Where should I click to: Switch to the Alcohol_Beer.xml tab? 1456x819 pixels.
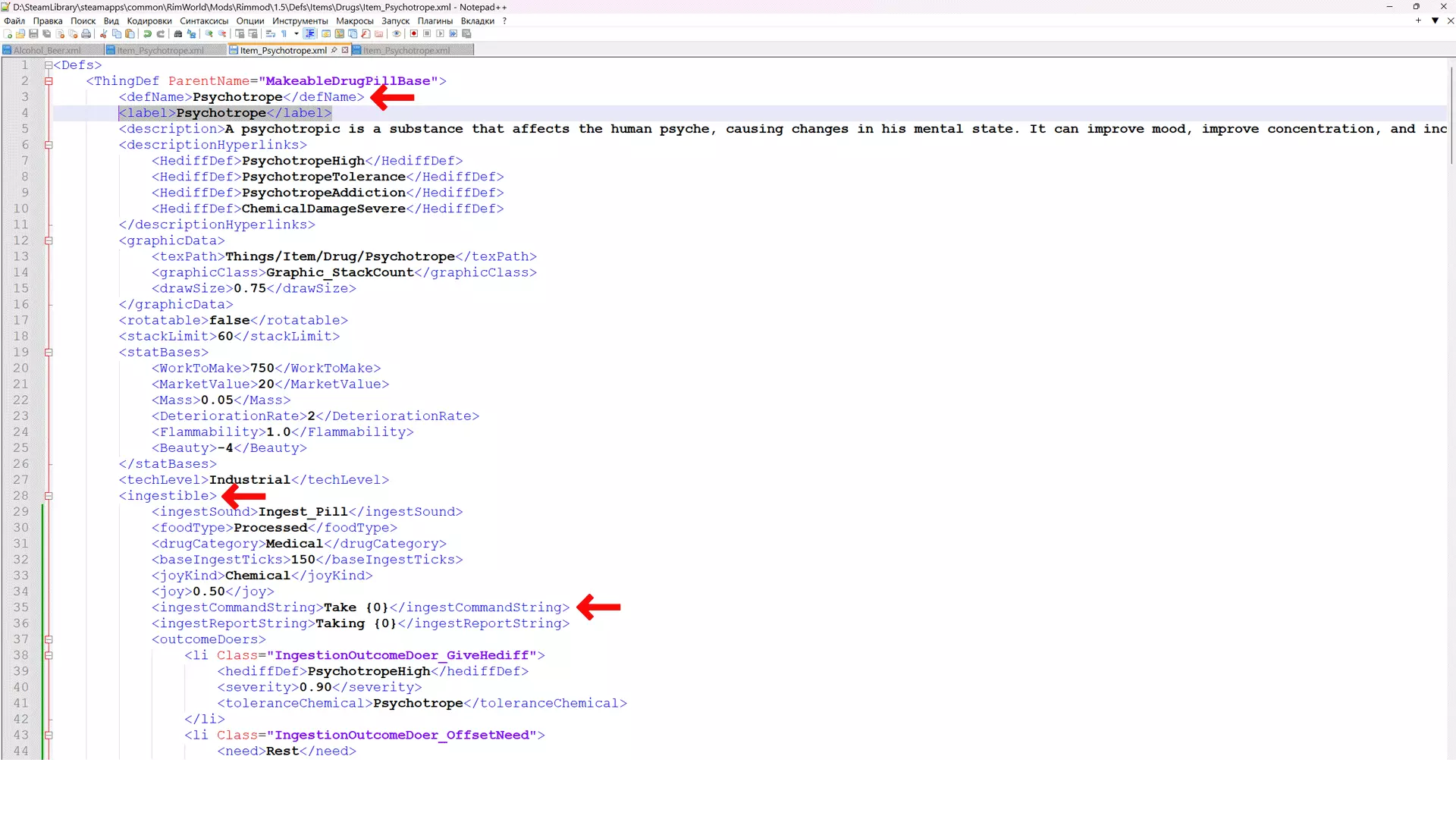tap(46, 51)
